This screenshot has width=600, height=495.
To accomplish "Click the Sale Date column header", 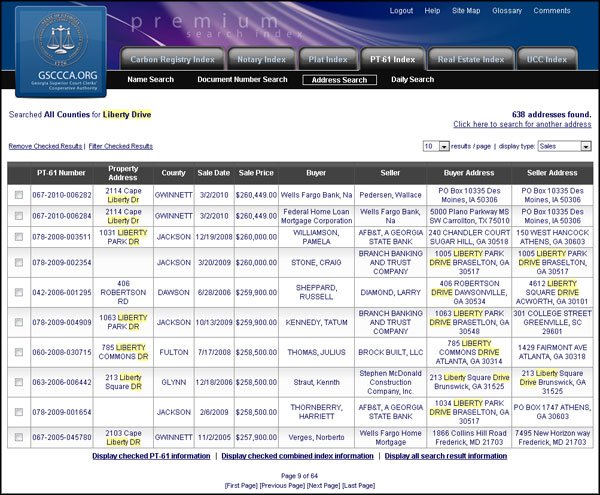I will coord(214,173).
